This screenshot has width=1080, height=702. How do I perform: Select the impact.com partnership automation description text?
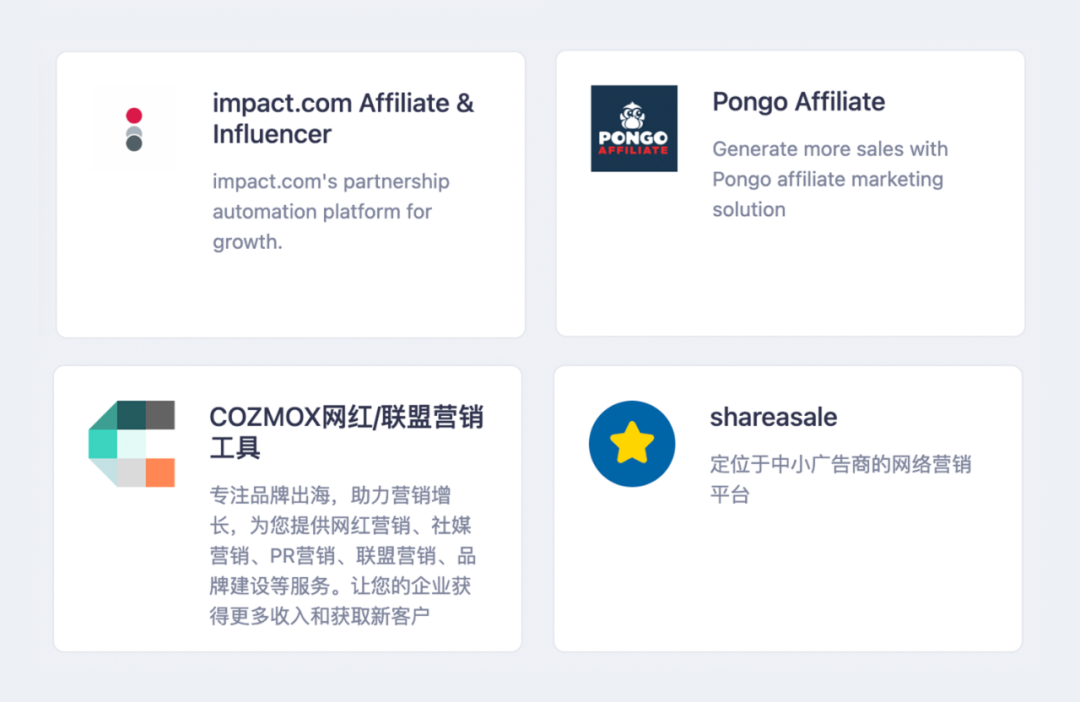click(331, 212)
